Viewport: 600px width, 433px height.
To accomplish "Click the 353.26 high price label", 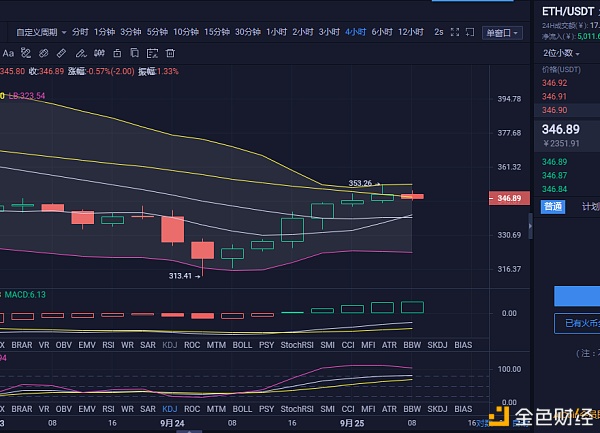I will pos(360,183).
